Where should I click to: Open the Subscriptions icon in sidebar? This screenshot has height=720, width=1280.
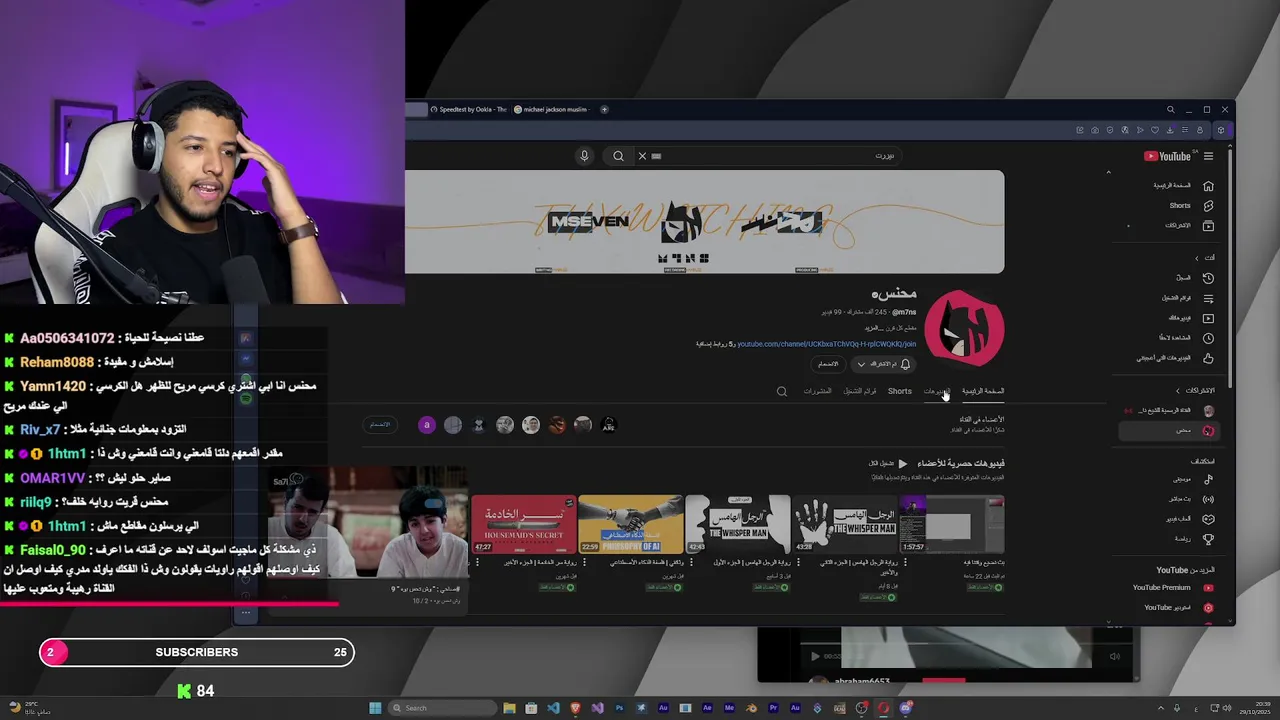click(x=1208, y=226)
